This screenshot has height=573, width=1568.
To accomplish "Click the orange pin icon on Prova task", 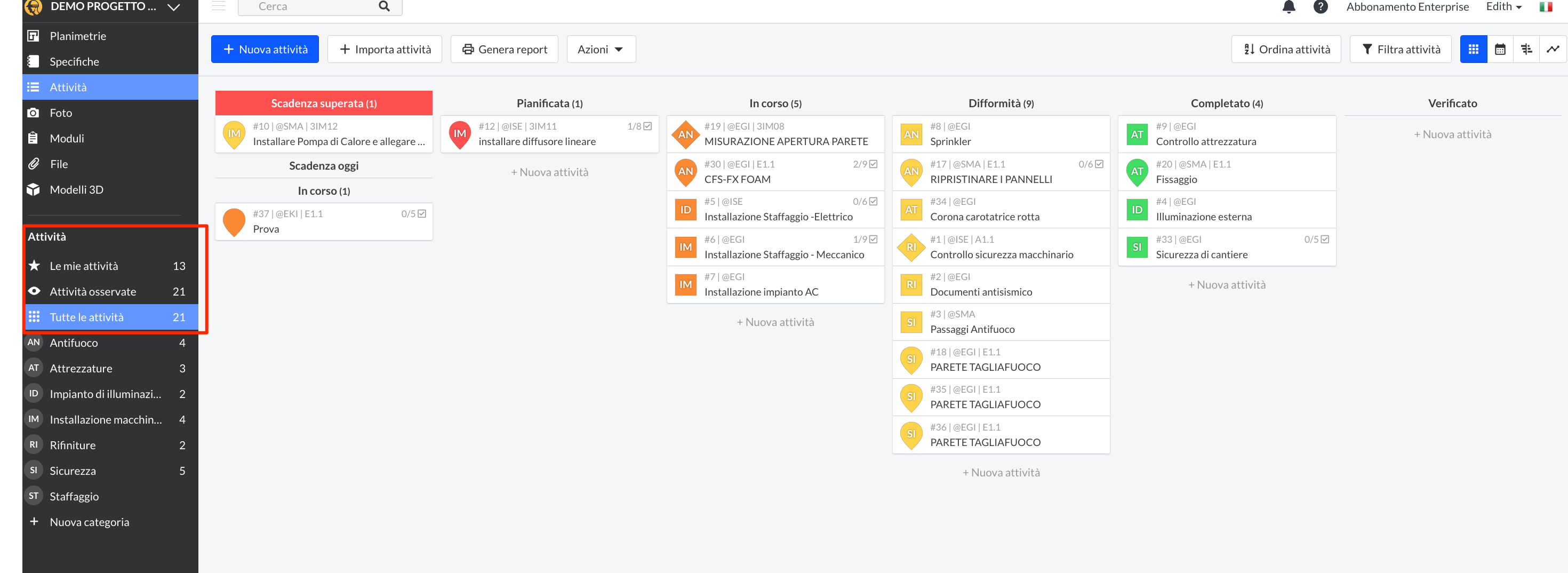I will [x=234, y=222].
